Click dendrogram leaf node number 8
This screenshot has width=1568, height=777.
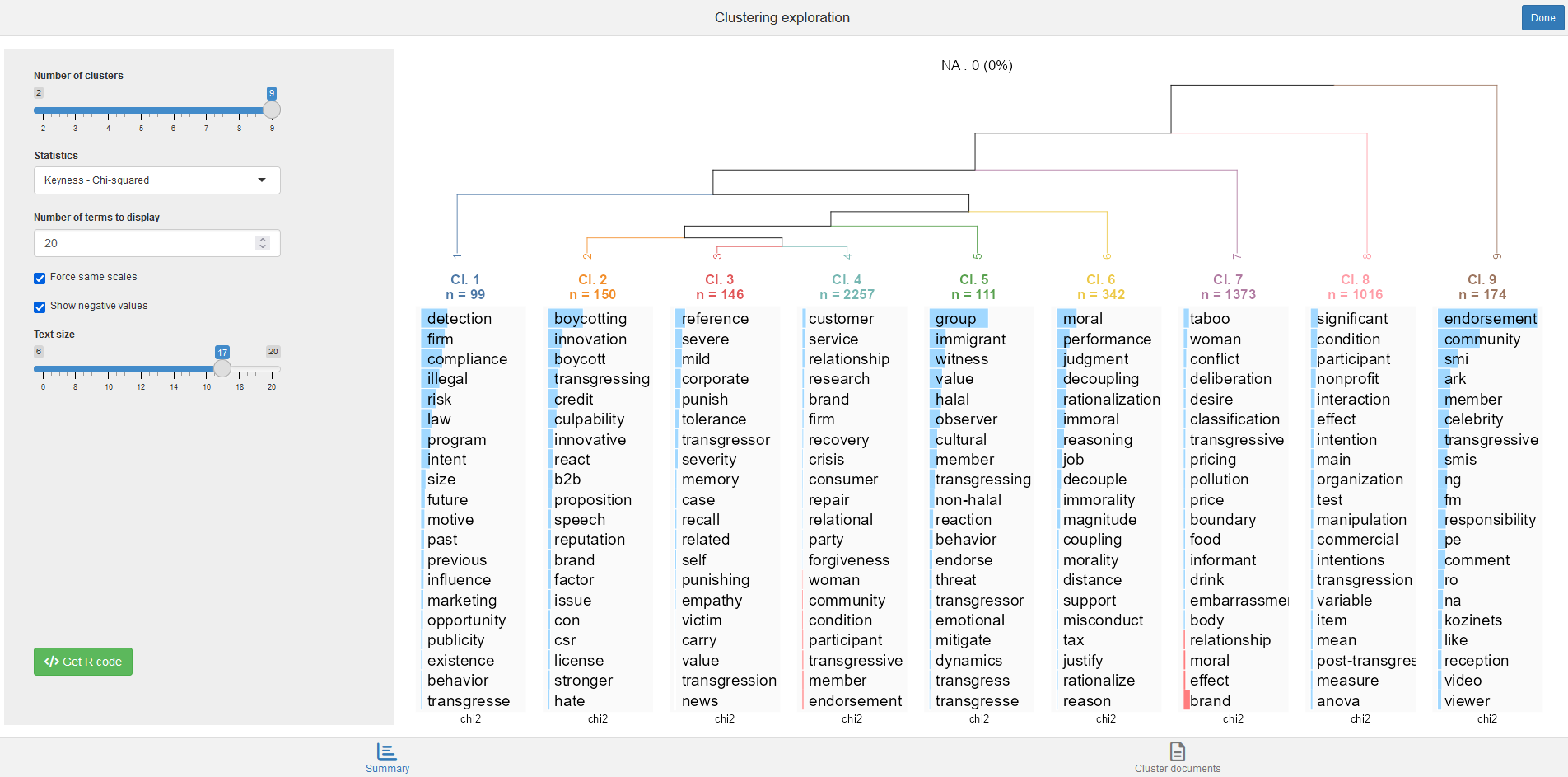[1367, 256]
